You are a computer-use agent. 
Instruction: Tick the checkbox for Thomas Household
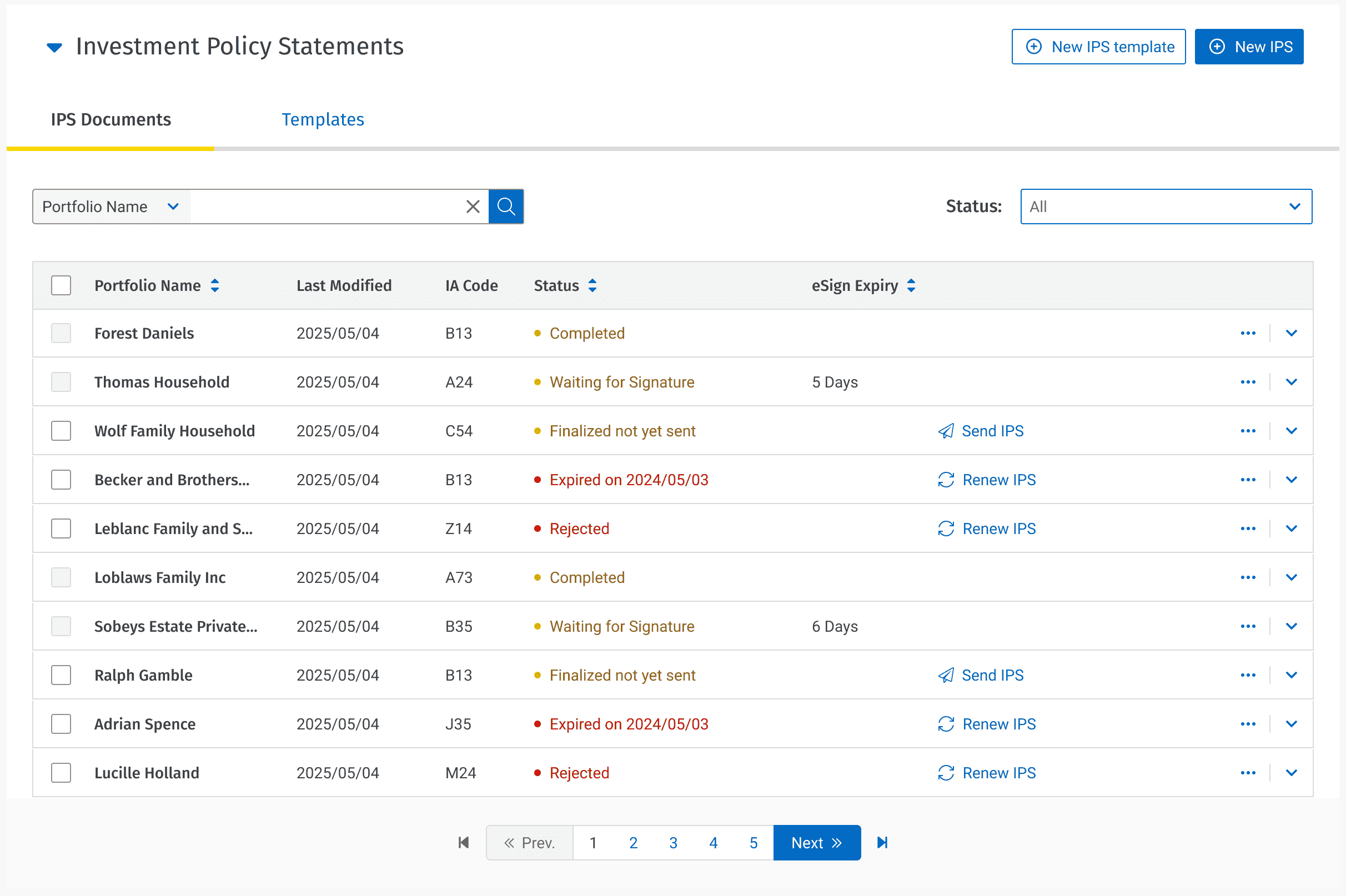(x=61, y=382)
